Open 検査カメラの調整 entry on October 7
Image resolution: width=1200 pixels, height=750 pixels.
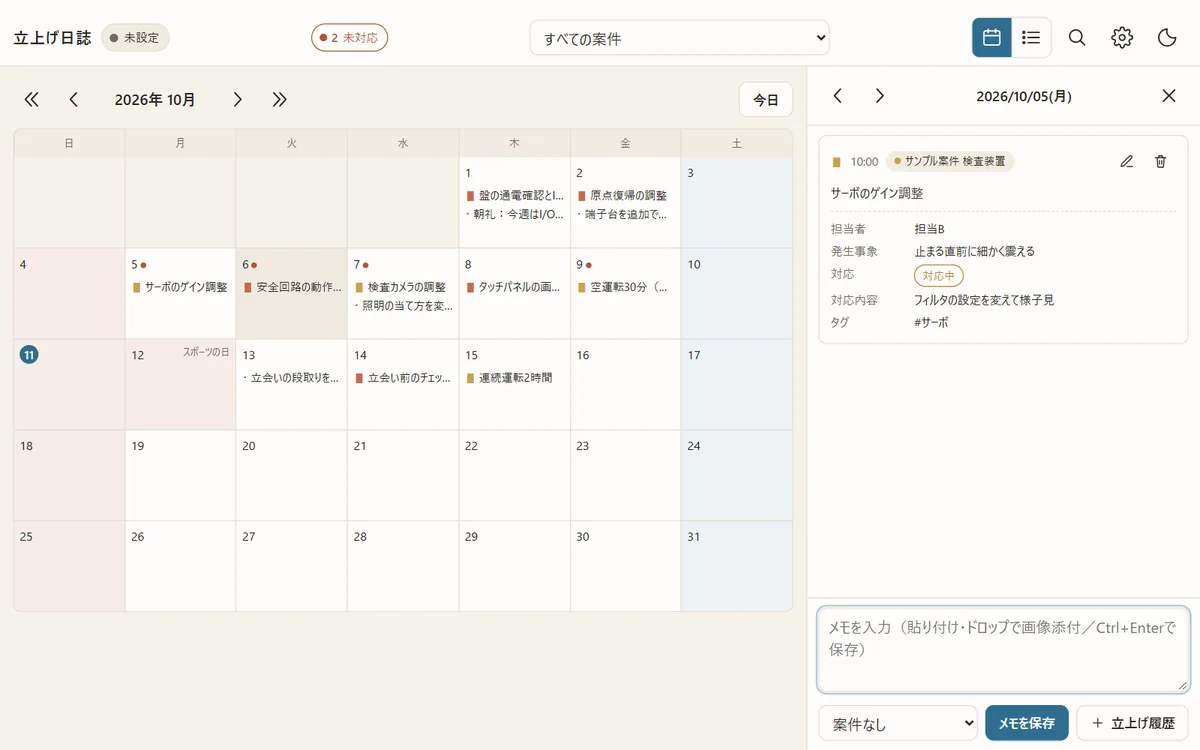(x=403, y=287)
